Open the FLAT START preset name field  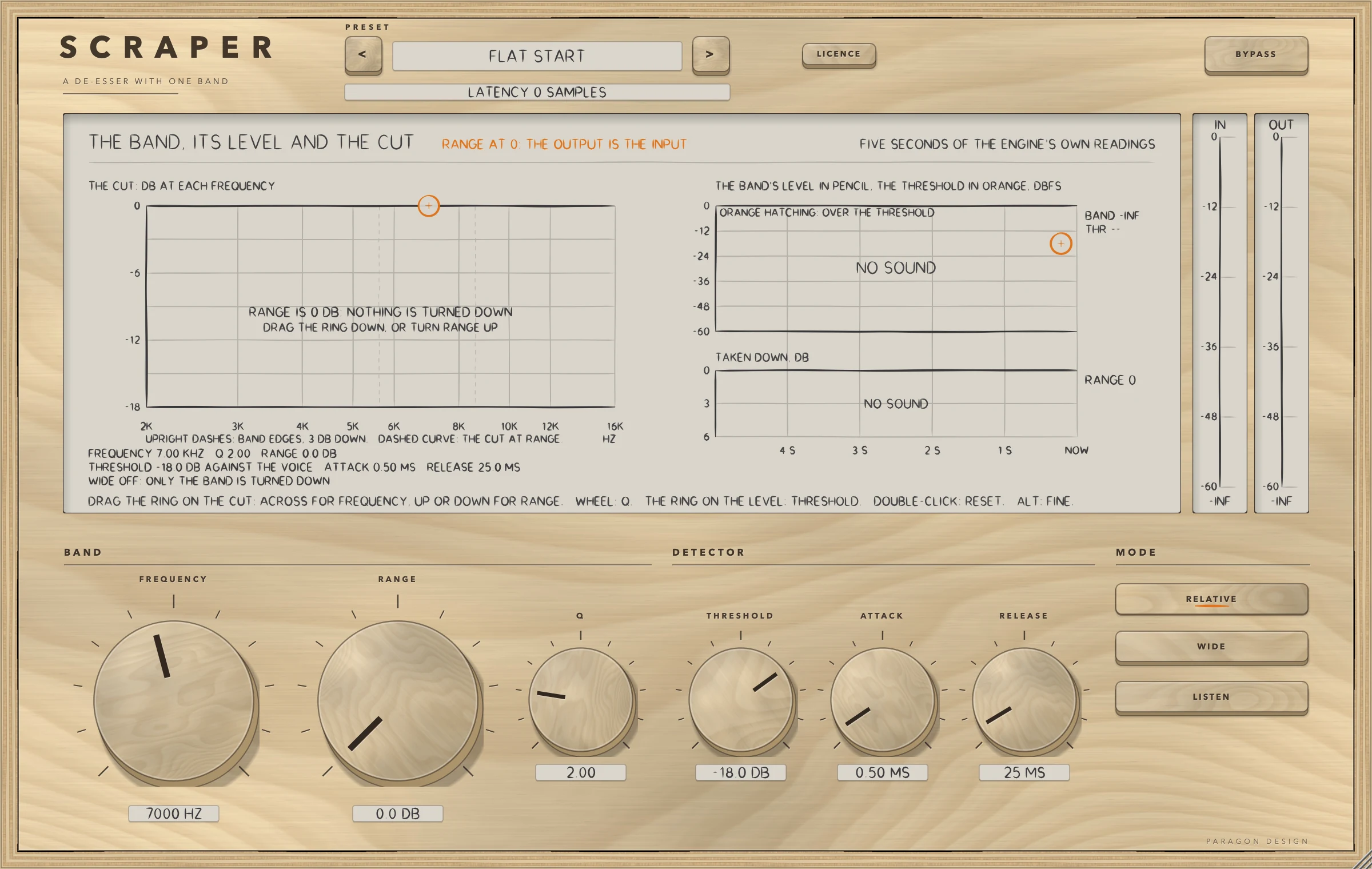coord(537,56)
